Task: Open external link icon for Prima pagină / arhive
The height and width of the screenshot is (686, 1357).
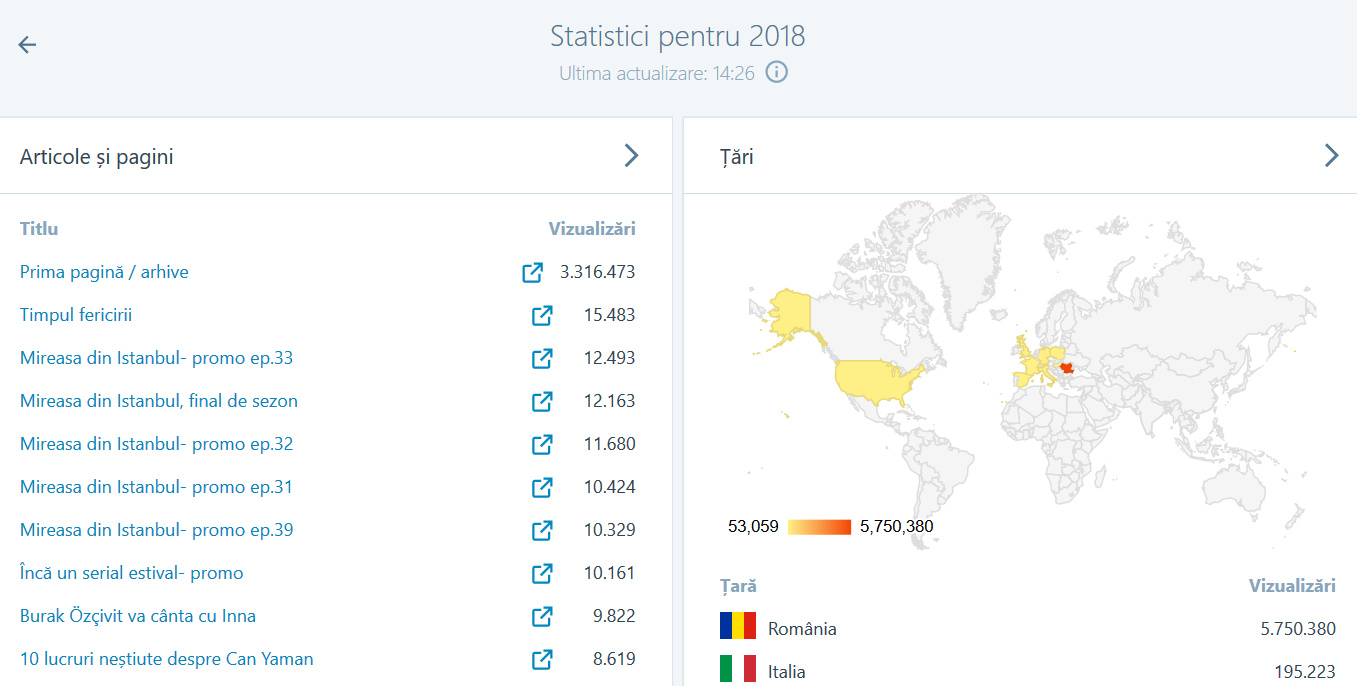Action: pyautogui.click(x=532, y=272)
